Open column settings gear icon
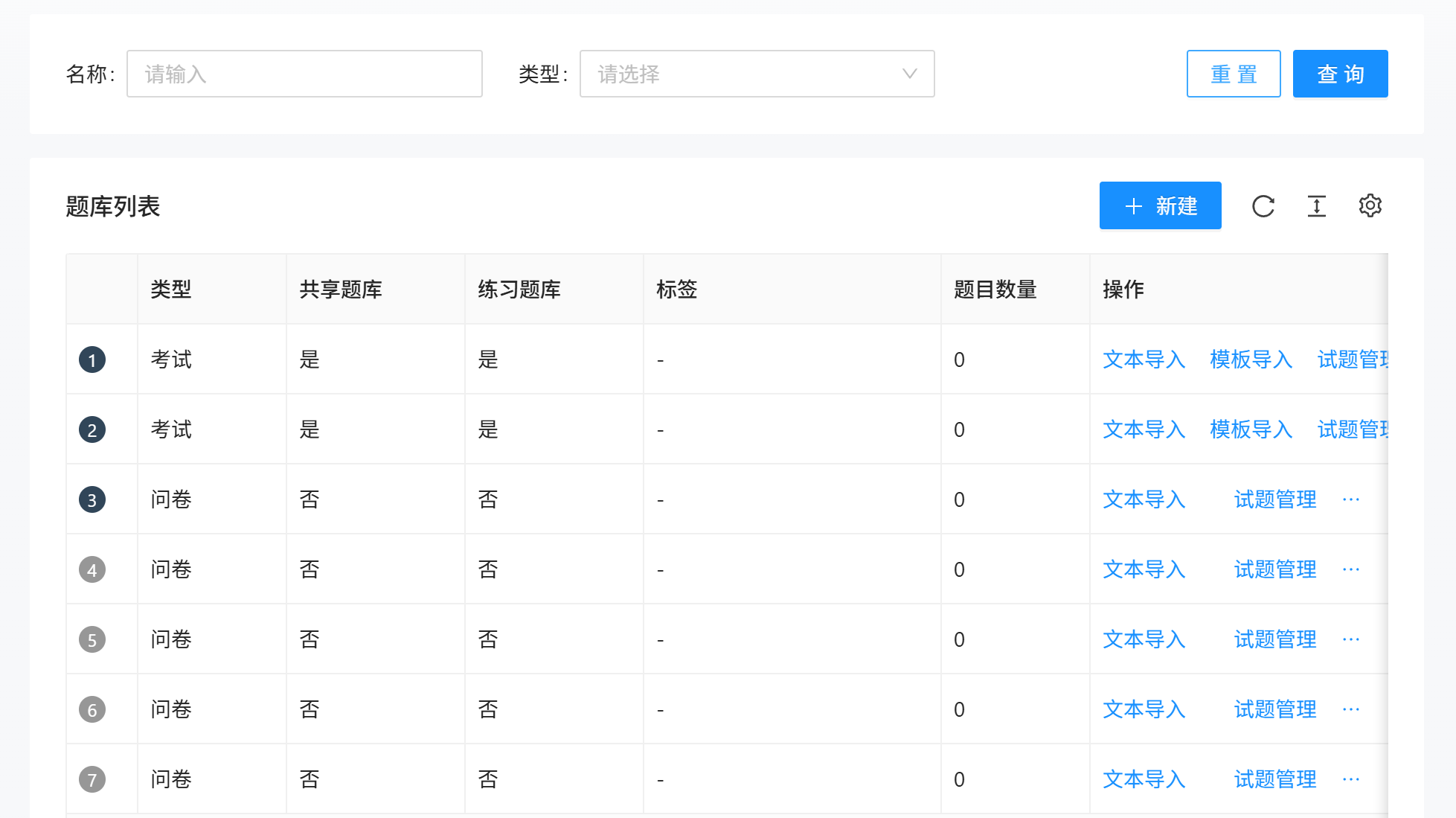The image size is (1456, 818). click(1370, 205)
